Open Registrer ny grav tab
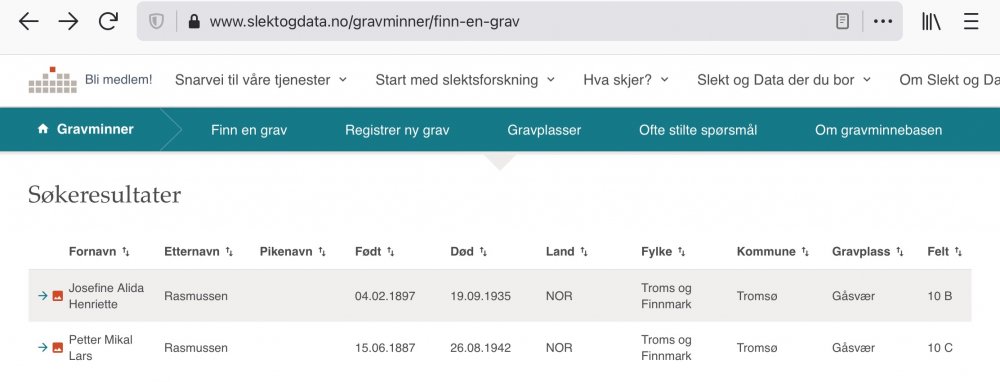 tap(397, 130)
